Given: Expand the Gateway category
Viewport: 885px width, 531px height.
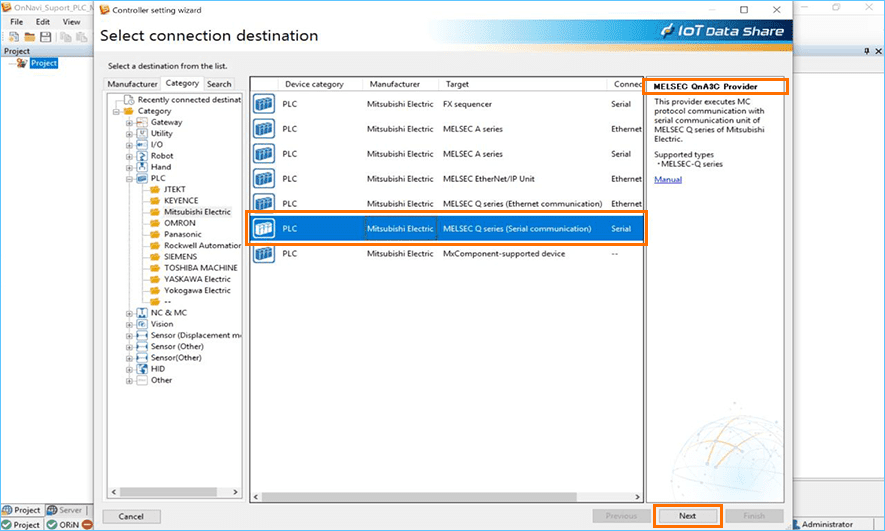Looking at the screenshot, I should click(129, 122).
